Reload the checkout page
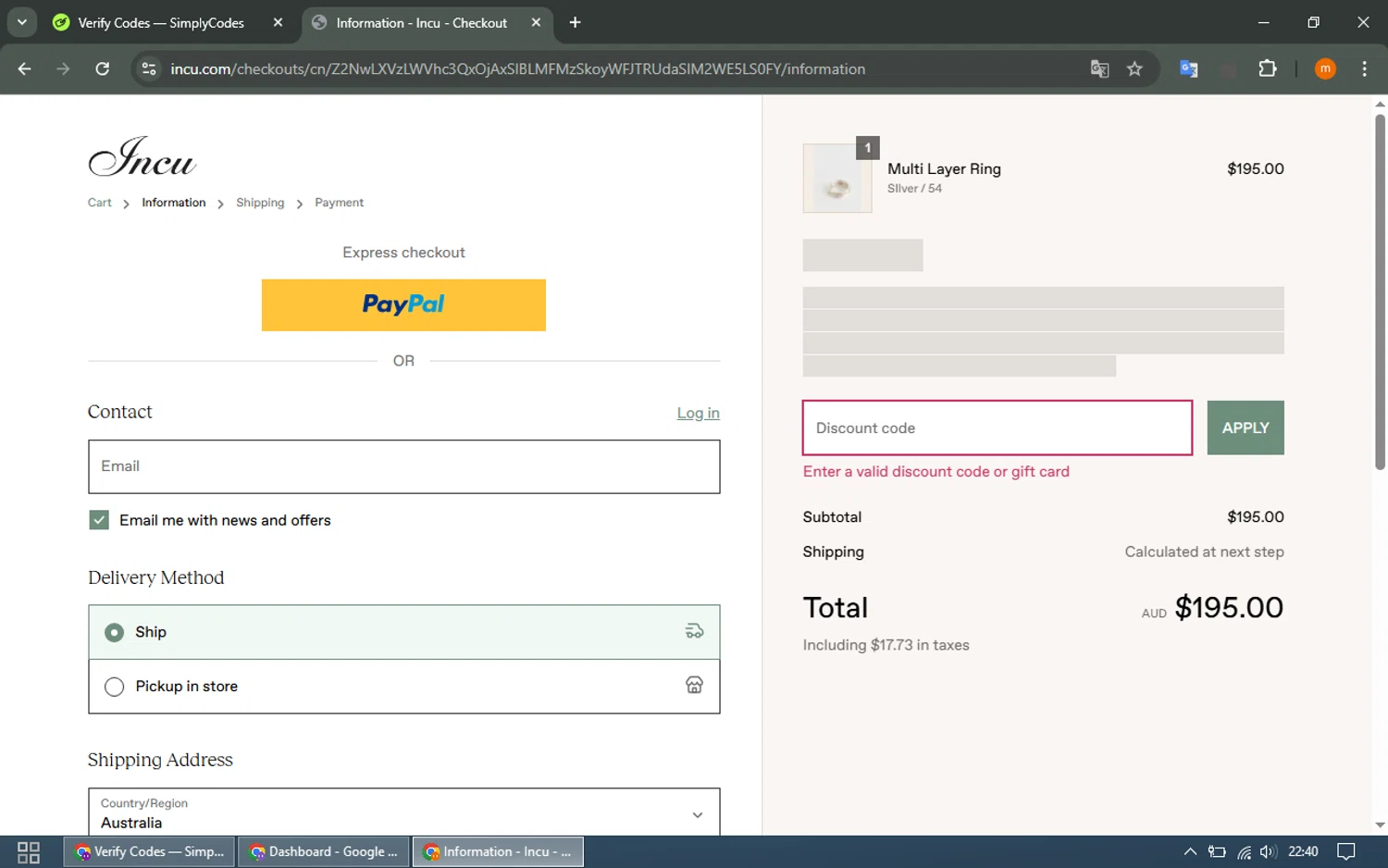Viewport: 1388px width, 868px height. pos(103,68)
